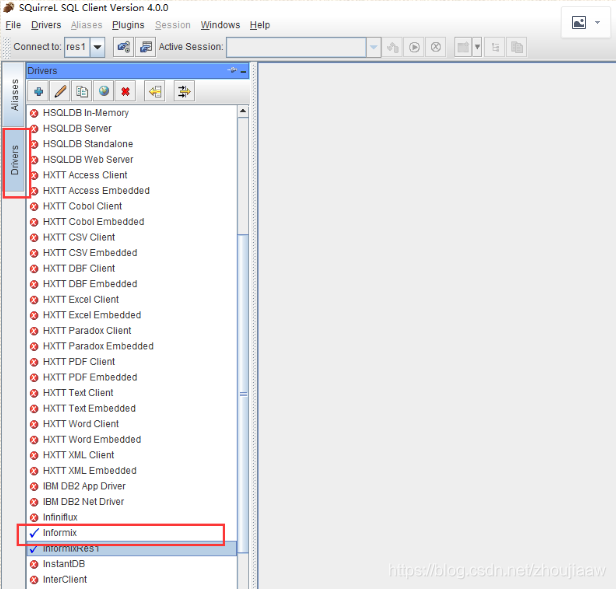The width and height of the screenshot is (616, 589).
Task: Select HSQLDB Server driver
Action: click(132, 128)
